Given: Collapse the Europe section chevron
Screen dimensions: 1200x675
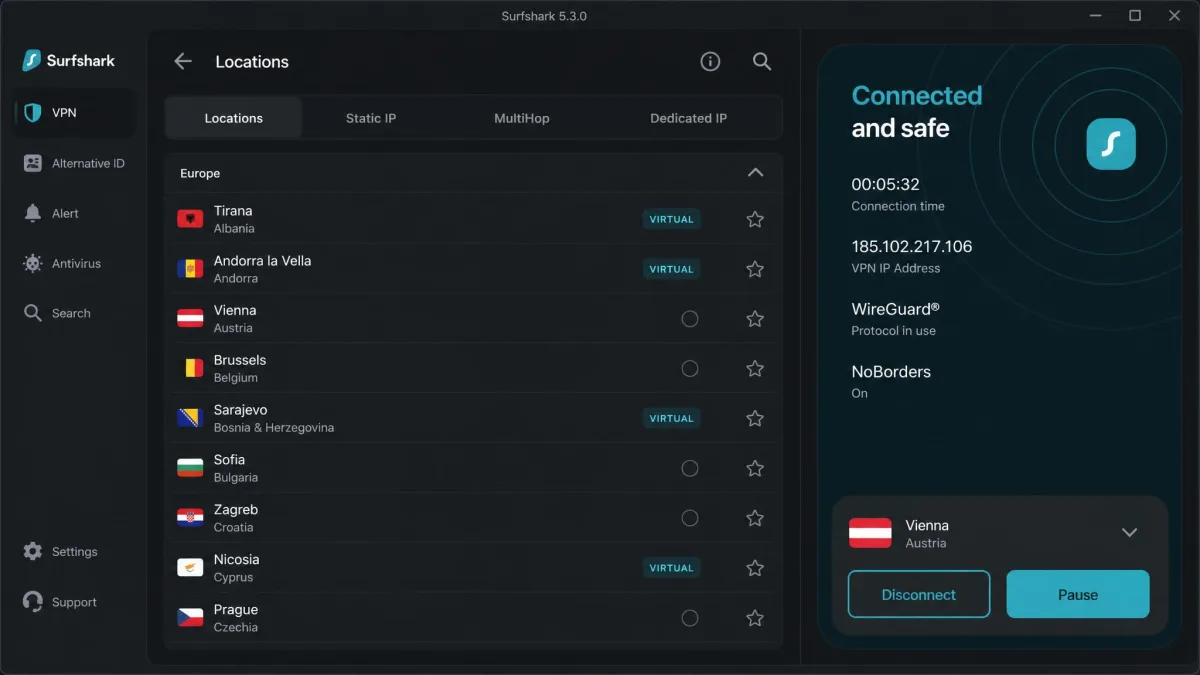Looking at the screenshot, I should pos(755,173).
